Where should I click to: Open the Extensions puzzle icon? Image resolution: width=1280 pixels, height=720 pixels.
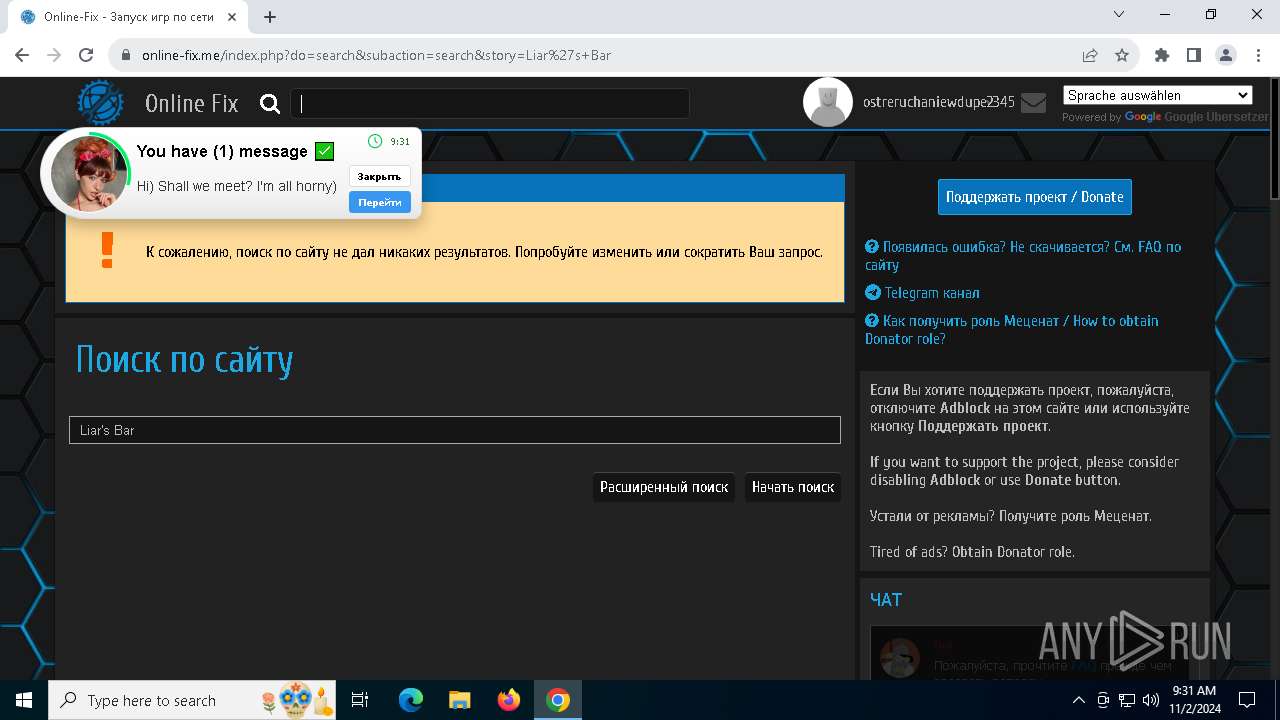pyautogui.click(x=1162, y=55)
